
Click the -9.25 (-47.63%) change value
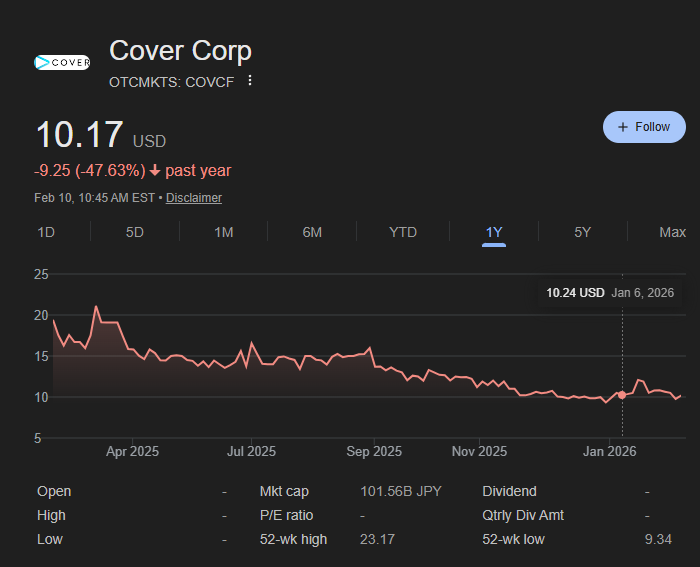[x=90, y=171]
